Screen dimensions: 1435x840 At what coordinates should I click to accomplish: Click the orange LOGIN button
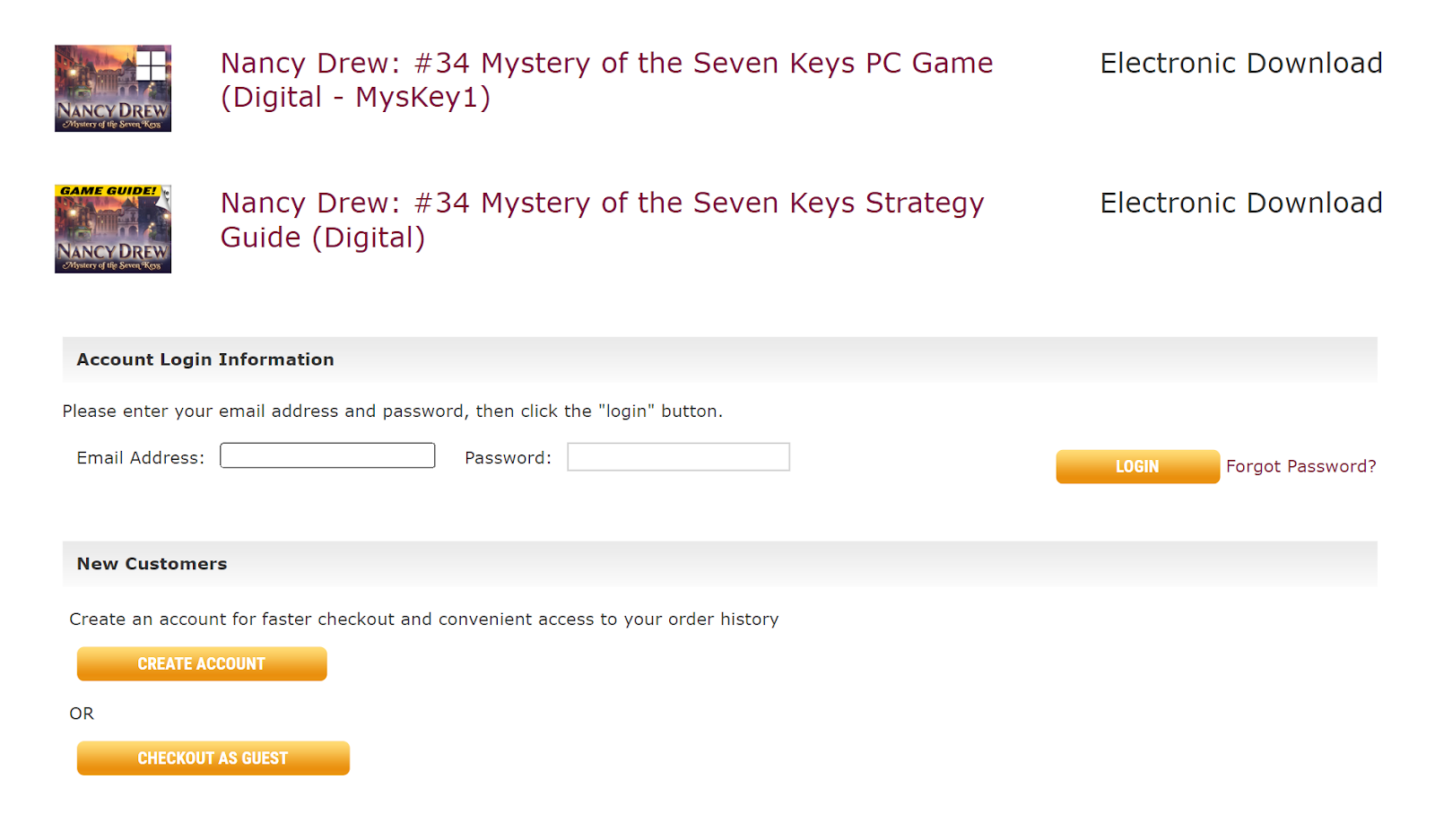[1137, 466]
